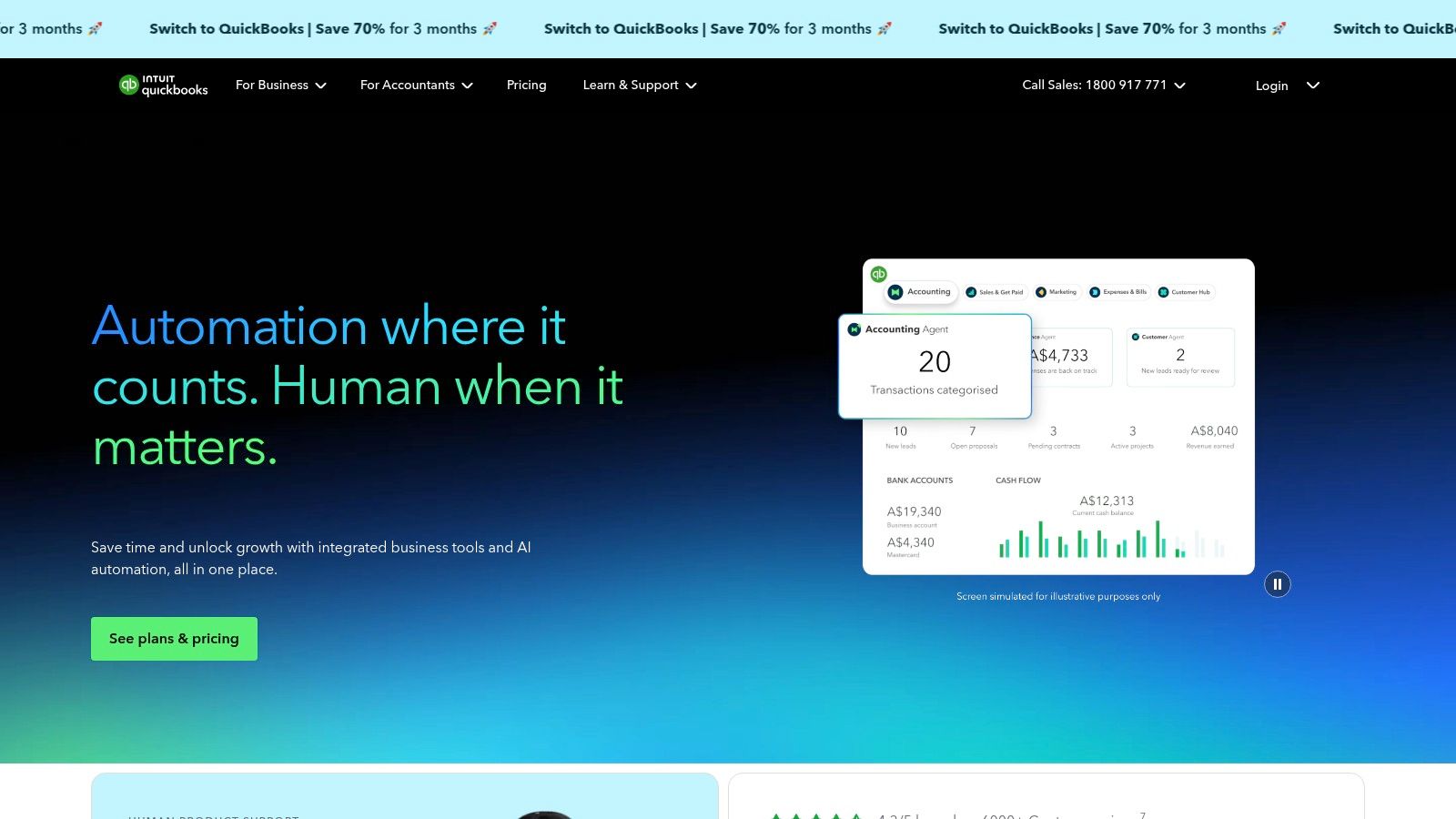
Task: Click the Marketing icon in the dashboard preview
Action: coord(1041,291)
